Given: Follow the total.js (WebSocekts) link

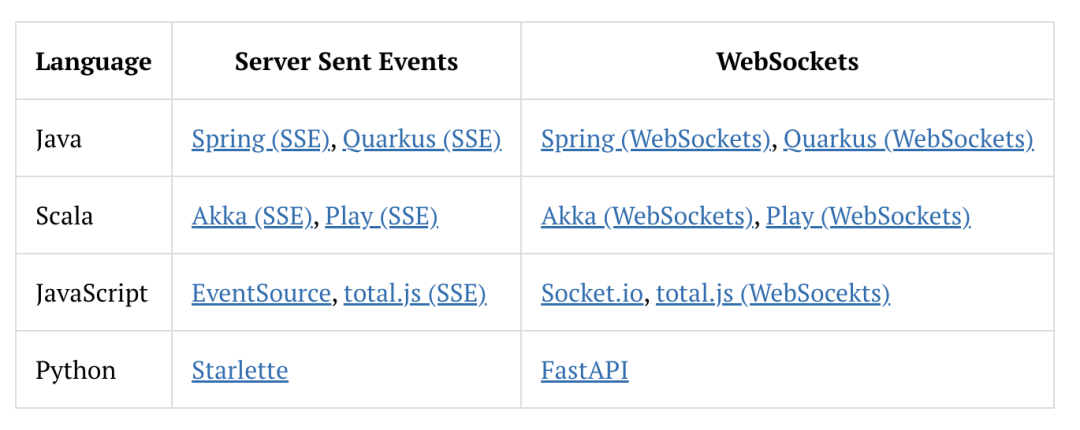Looking at the screenshot, I should [773, 293].
